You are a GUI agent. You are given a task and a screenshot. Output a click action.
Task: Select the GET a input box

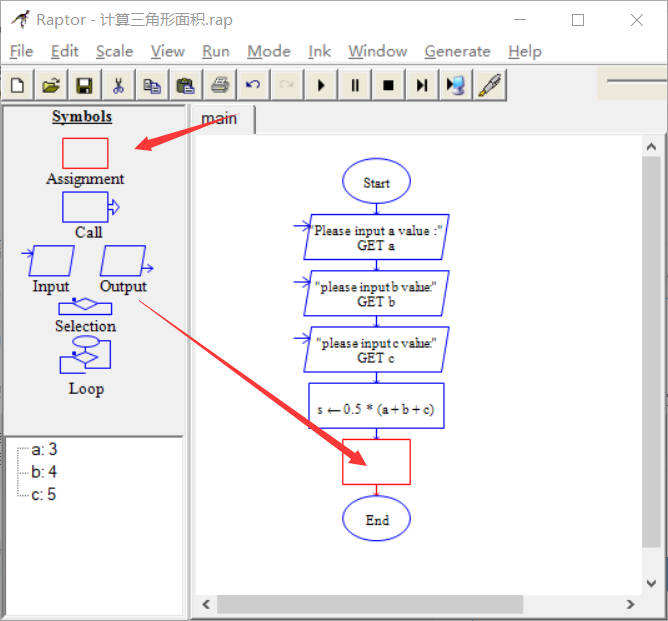pyautogui.click(x=376, y=237)
